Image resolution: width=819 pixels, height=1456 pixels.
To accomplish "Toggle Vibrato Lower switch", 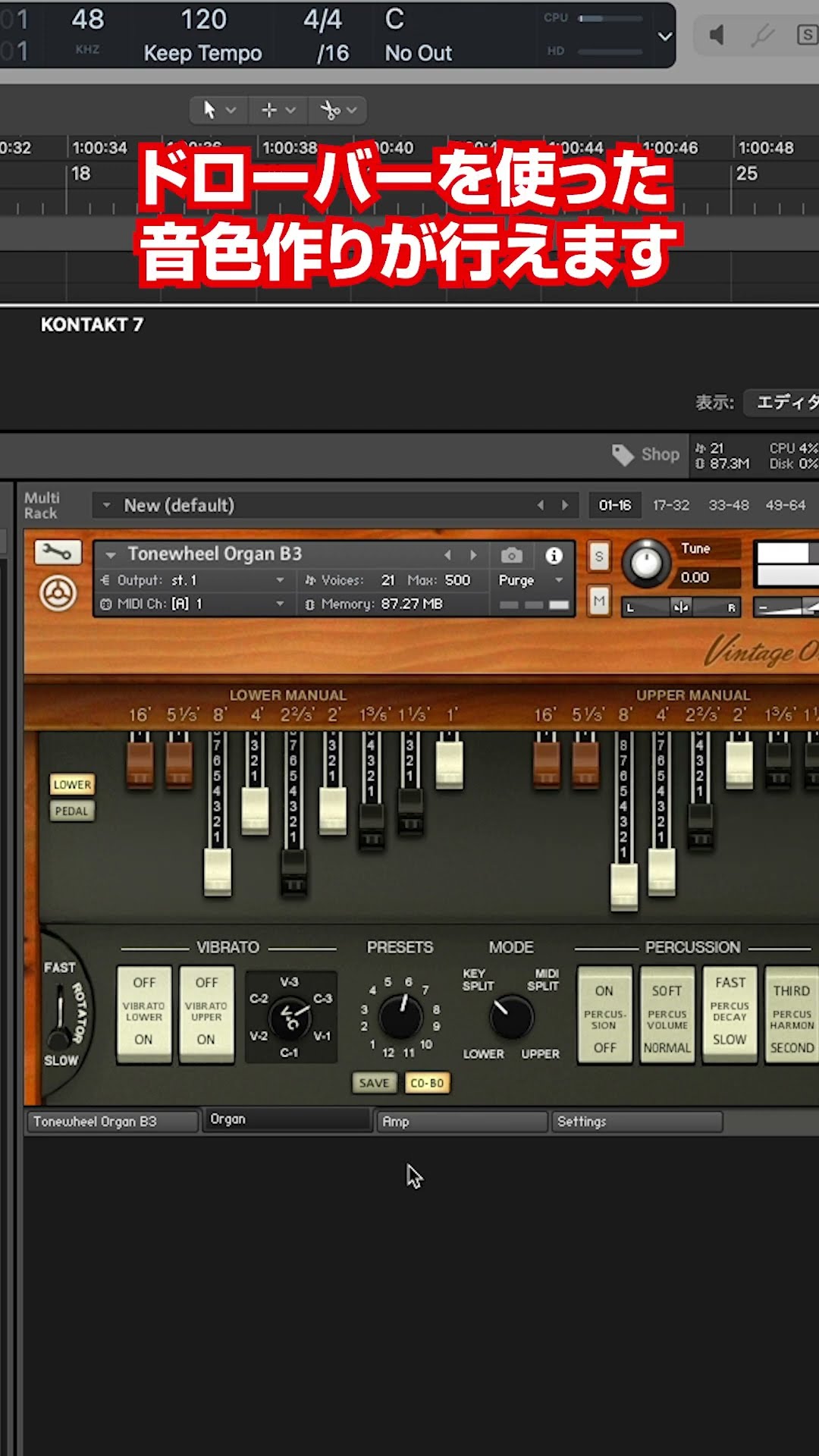I will 144,1014.
